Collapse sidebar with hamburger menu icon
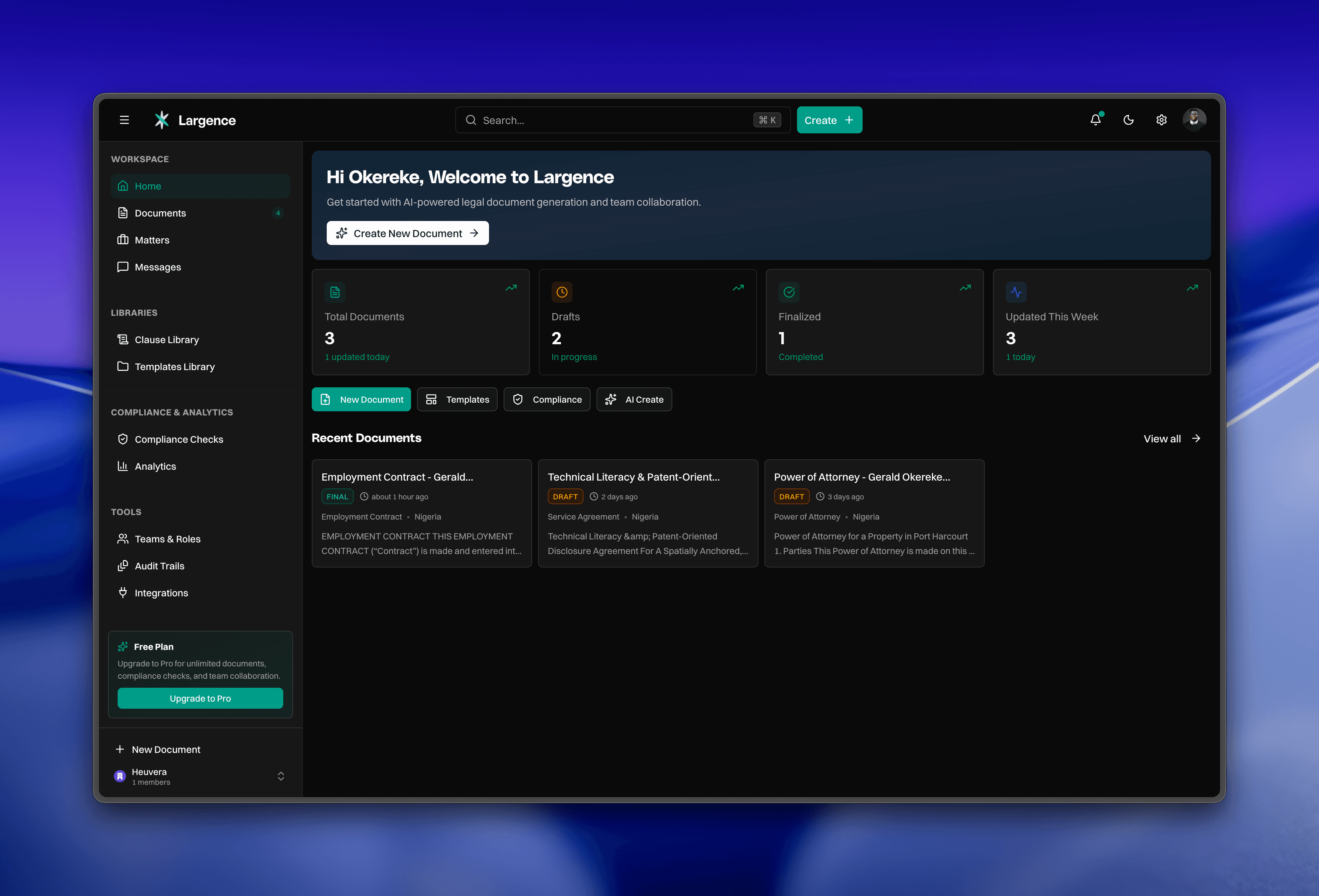This screenshot has height=896, width=1319. pos(124,120)
